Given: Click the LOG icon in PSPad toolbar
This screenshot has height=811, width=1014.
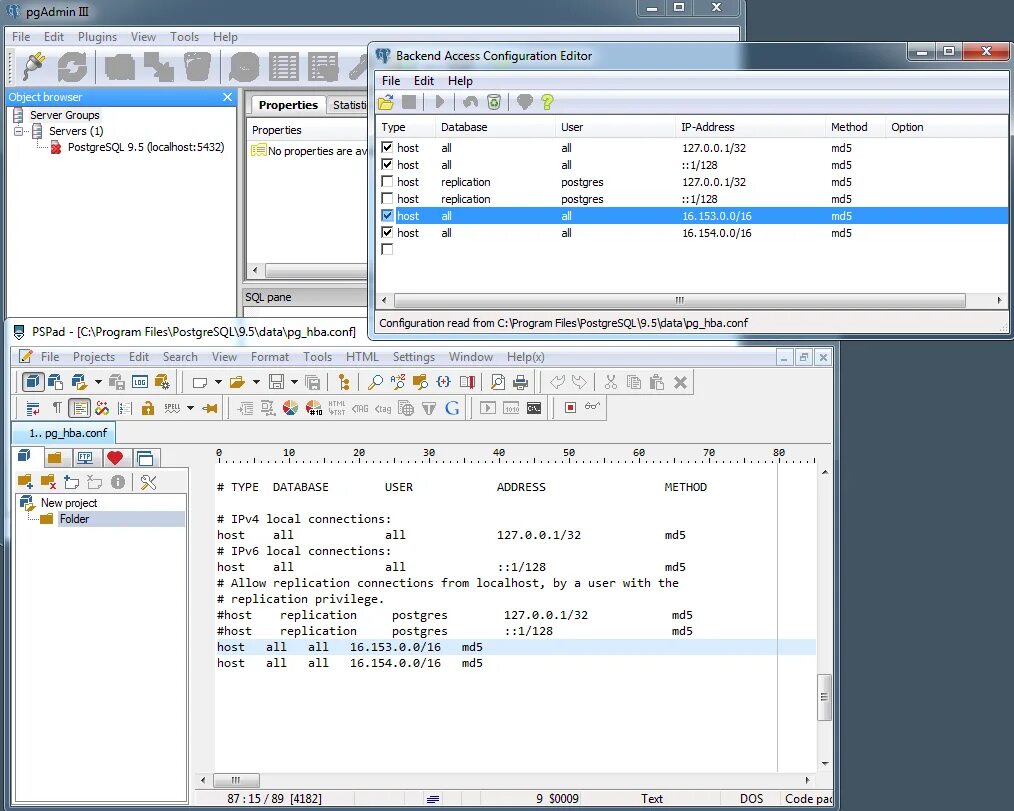Looking at the screenshot, I should click(x=140, y=382).
